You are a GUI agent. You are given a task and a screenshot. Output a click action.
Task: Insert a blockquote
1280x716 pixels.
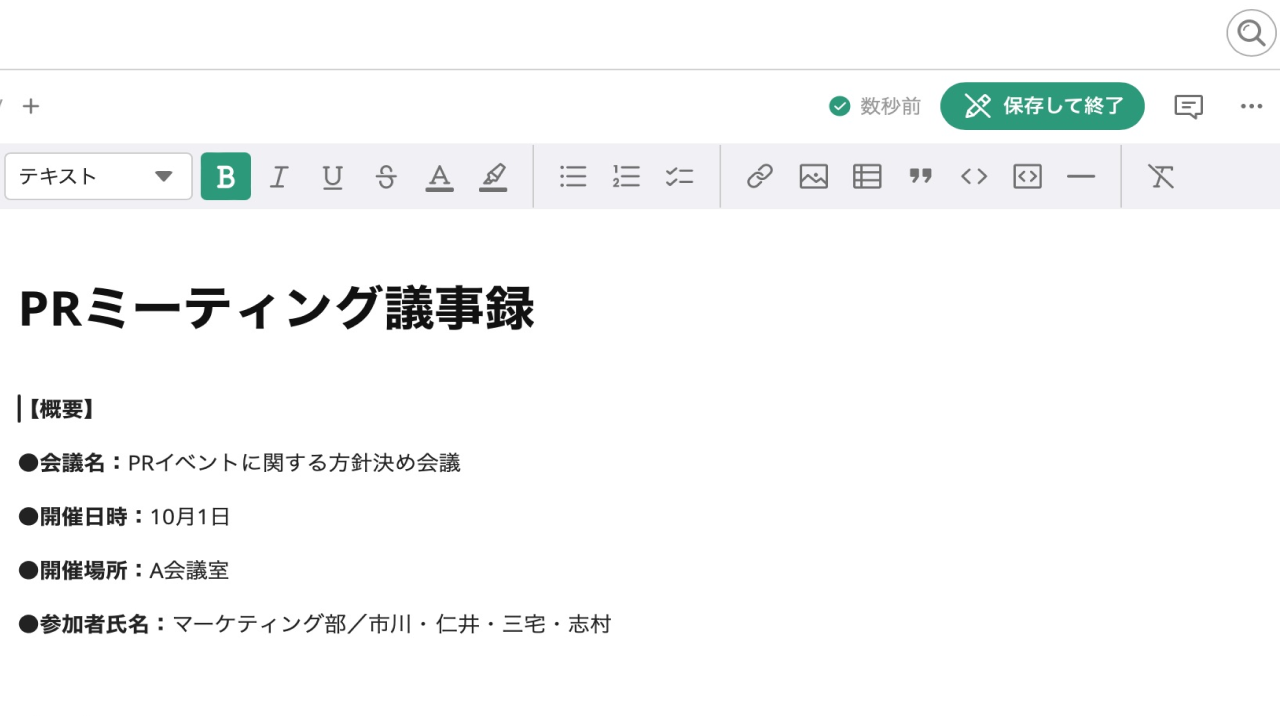click(920, 176)
